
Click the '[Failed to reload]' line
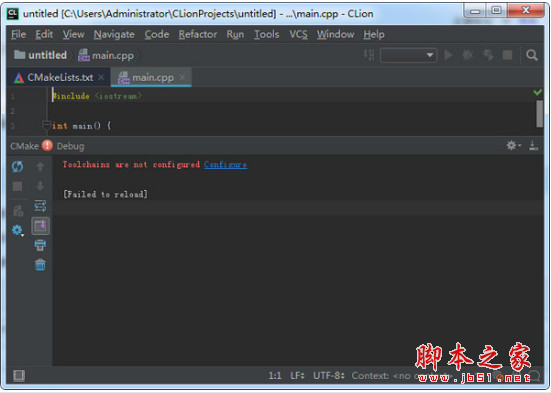[105, 194]
